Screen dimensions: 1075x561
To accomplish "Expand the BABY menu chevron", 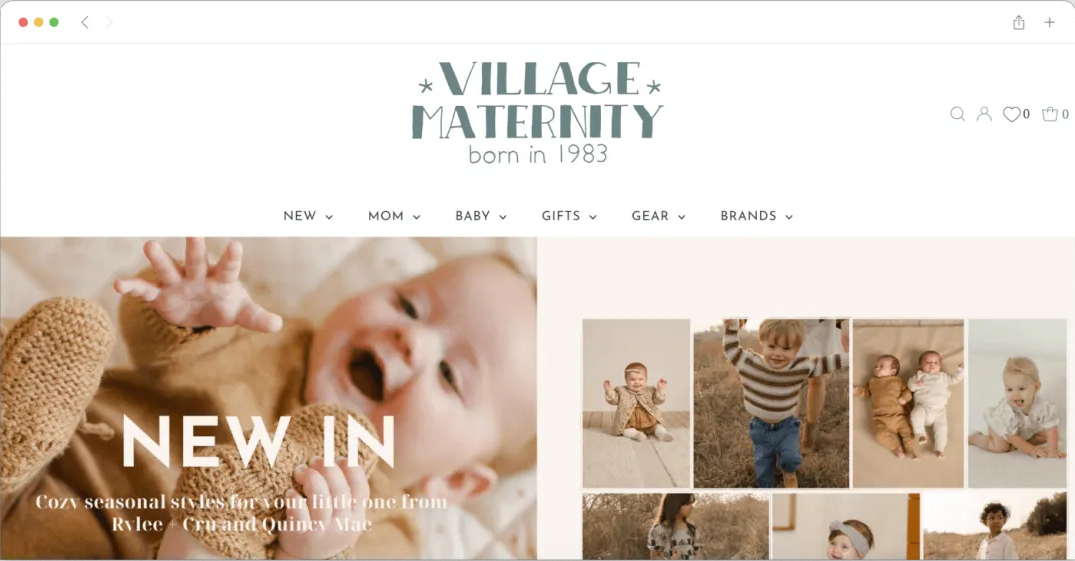I will click(x=503, y=217).
